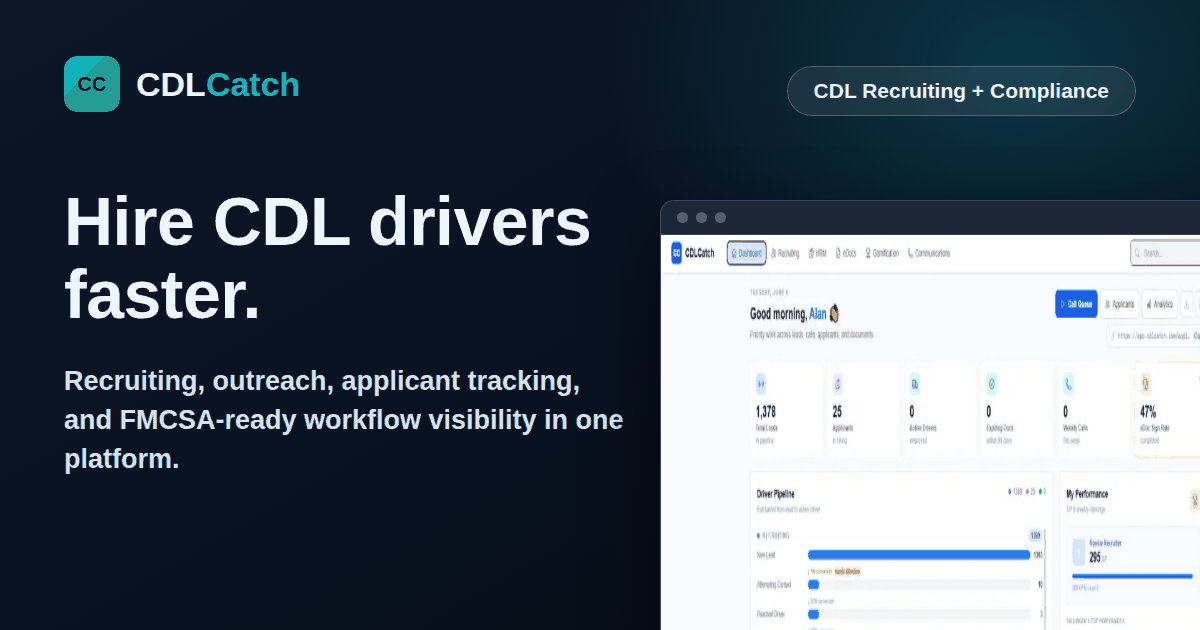Click the Attempting Contact progress bar
The image size is (1200, 630).
919,584
